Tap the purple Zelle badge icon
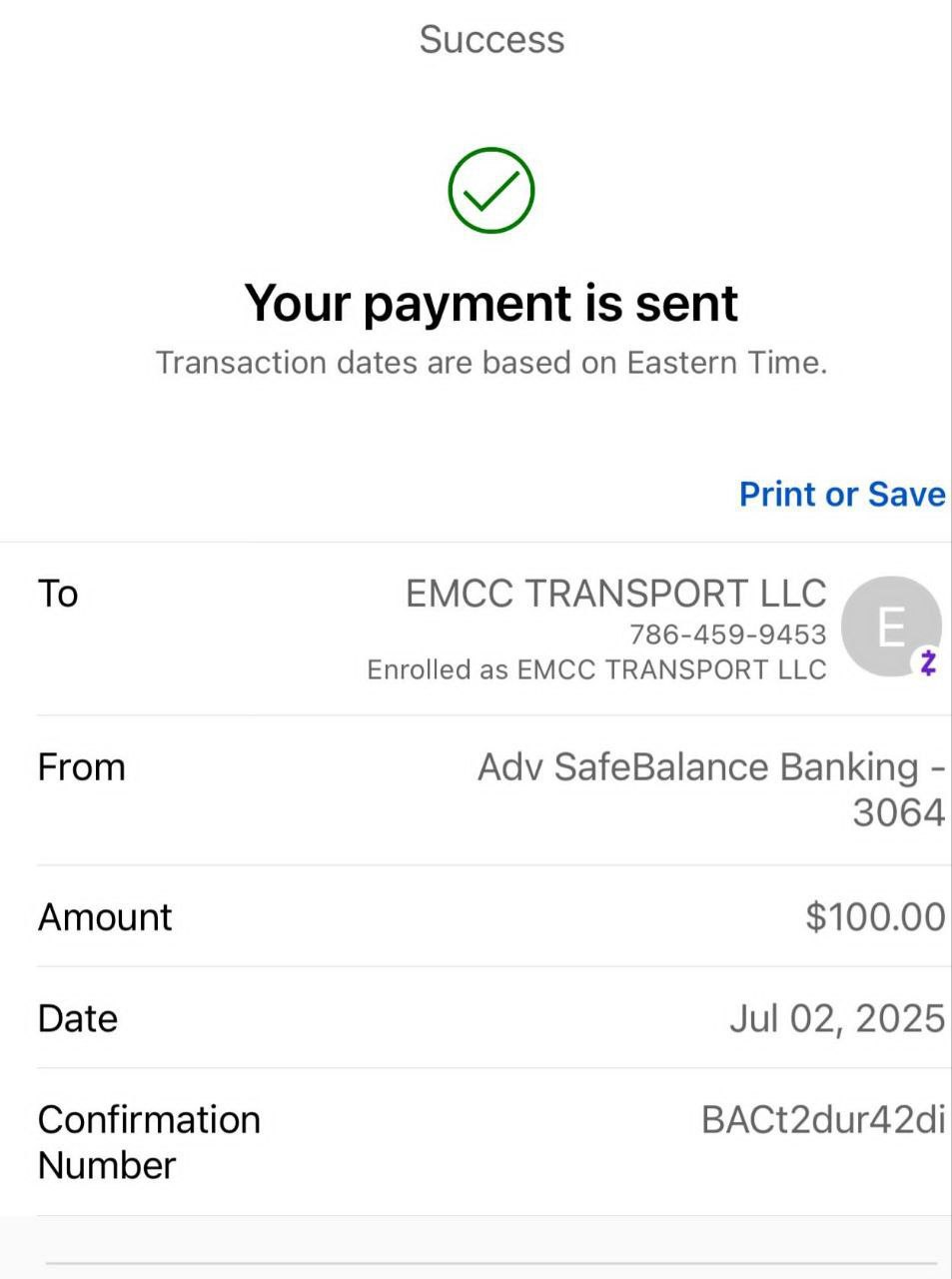The width and height of the screenshot is (952, 1279). [928, 661]
